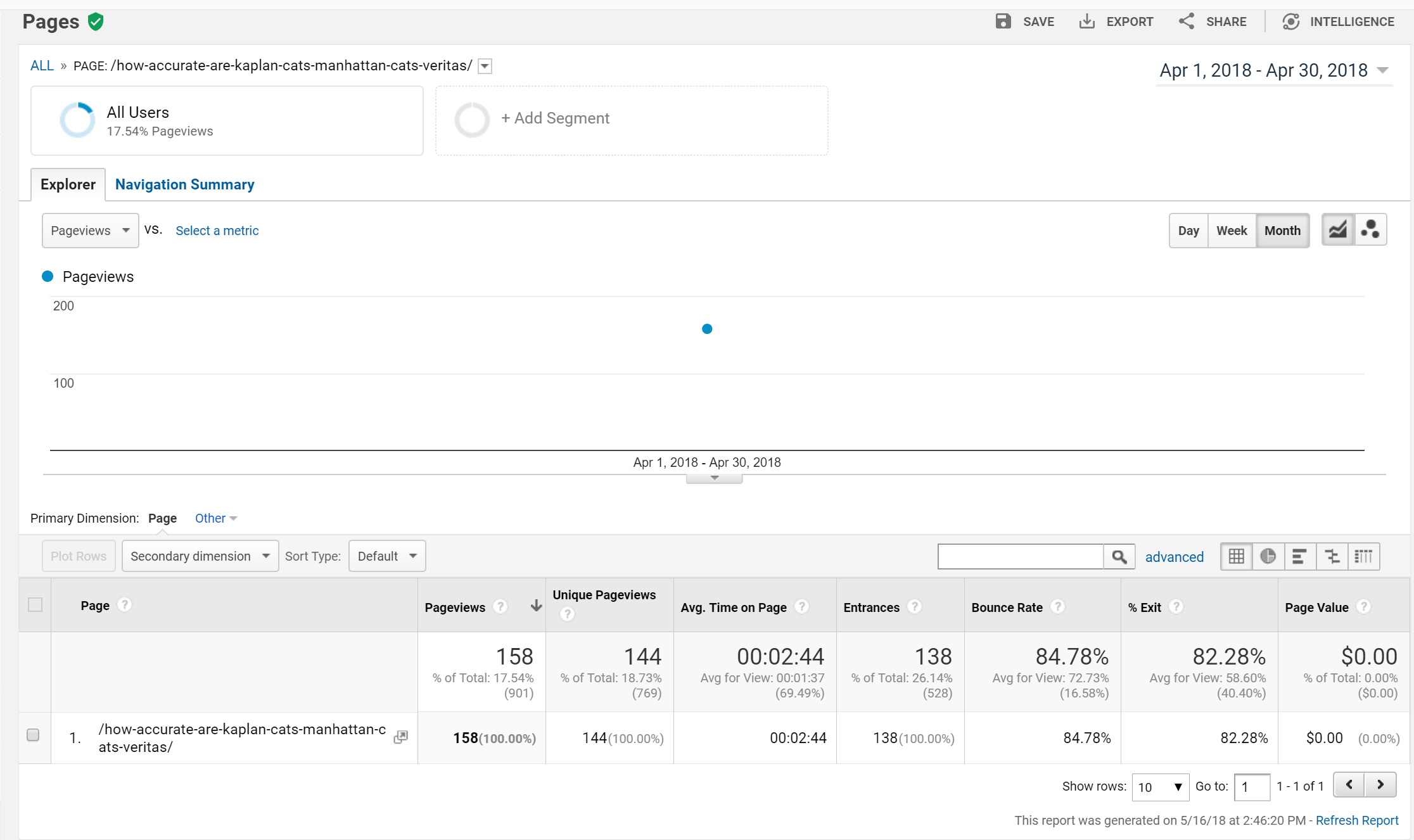The width and height of the screenshot is (1414, 840).
Task: Toggle Month granularity for the chart
Action: 1282,231
